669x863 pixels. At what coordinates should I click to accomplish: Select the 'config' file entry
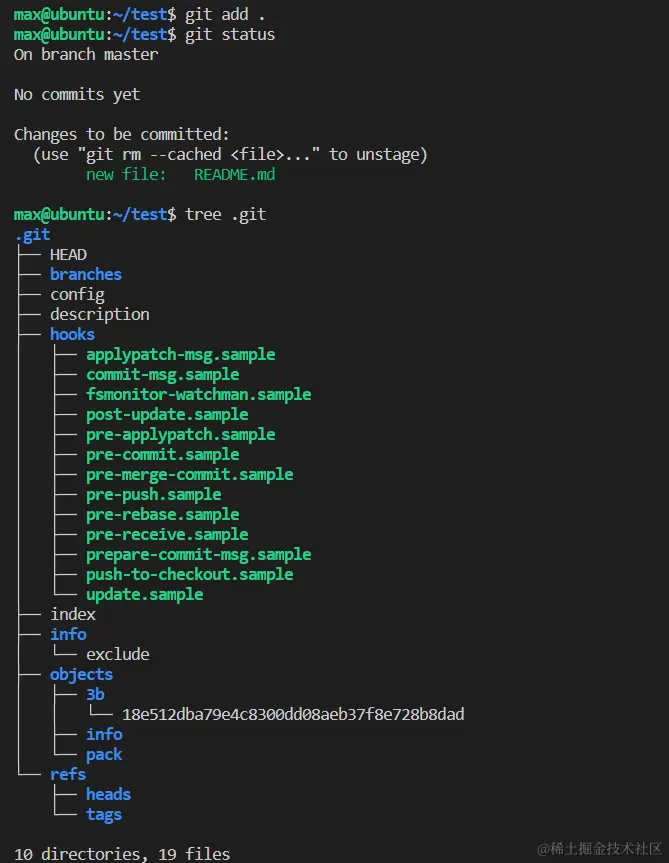coord(77,294)
